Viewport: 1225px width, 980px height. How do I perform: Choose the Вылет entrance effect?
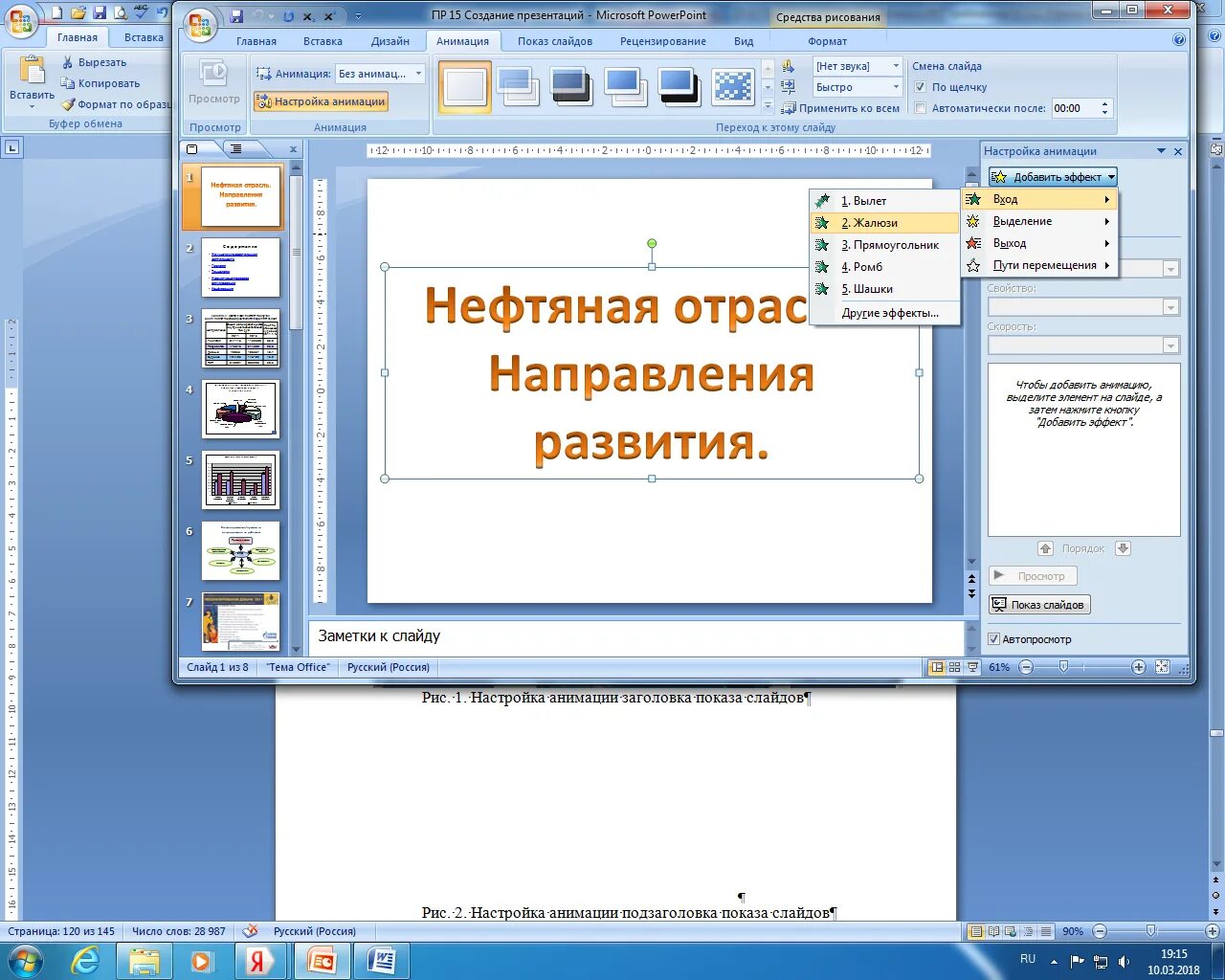pos(884,201)
